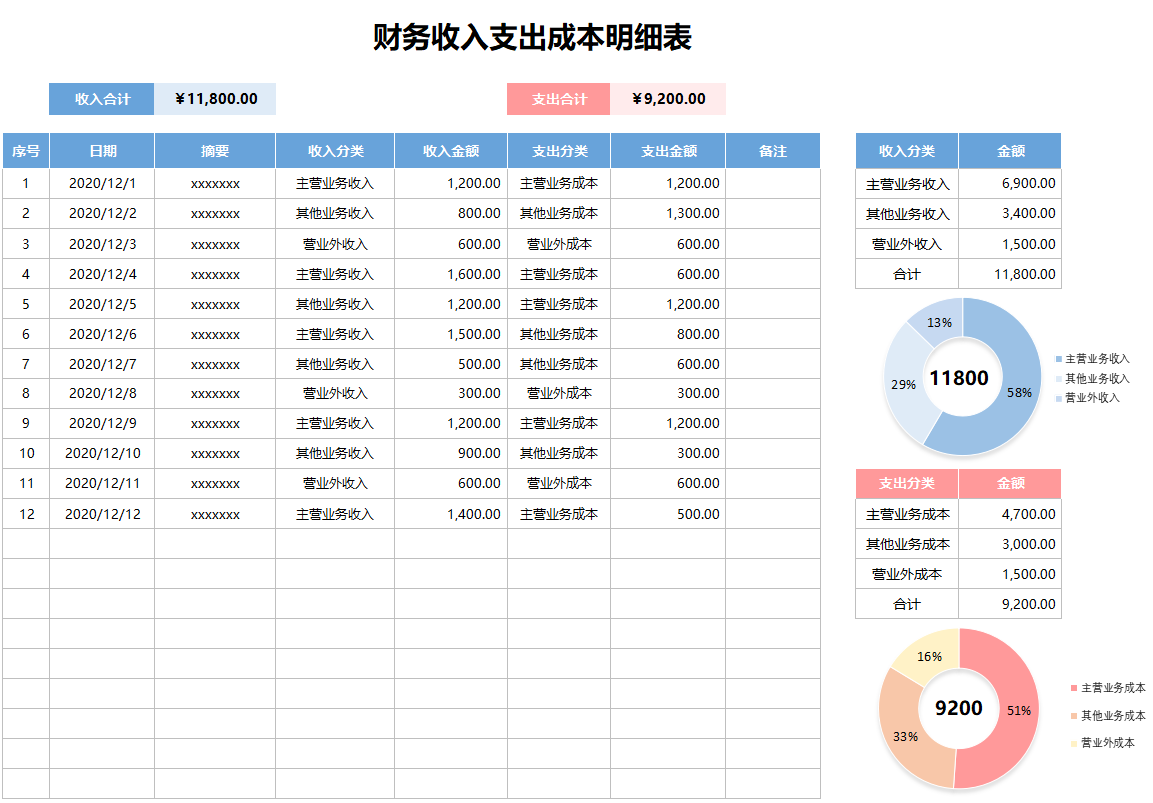Select income amount 1,600.00 in row 4
Viewport: 1153px width, 803px height.
pyautogui.click(x=451, y=274)
